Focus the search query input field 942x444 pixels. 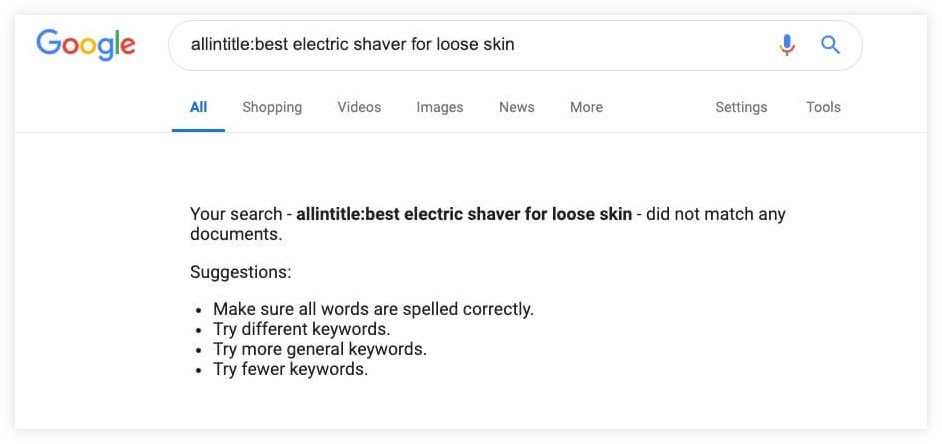click(x=475, y=45)
